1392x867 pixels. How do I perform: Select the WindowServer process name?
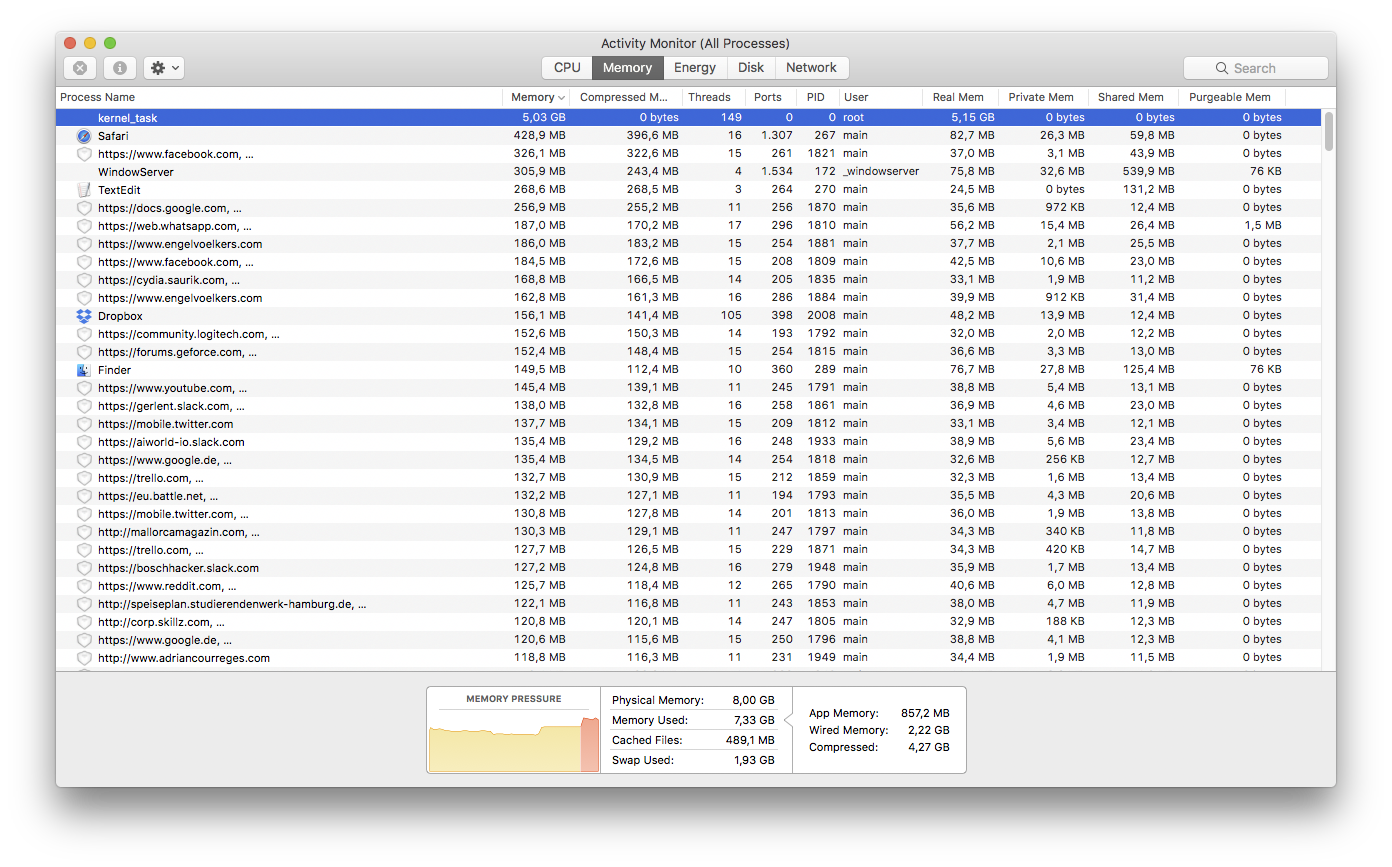136,172
